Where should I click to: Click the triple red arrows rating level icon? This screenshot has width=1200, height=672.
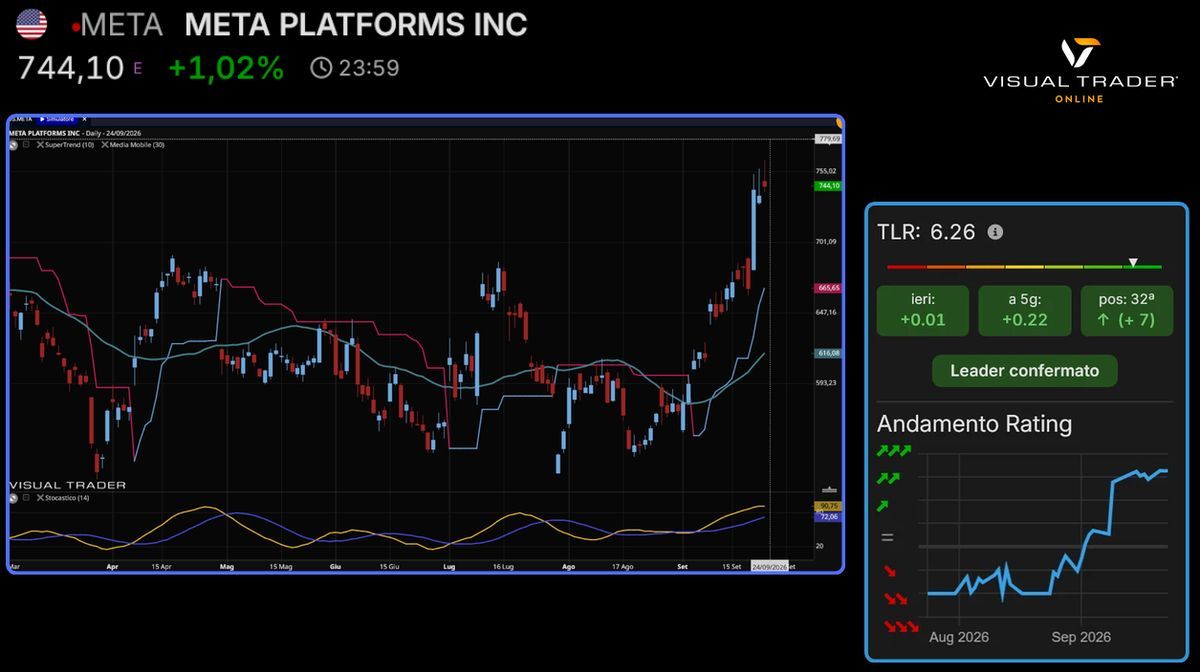(900, 628)
